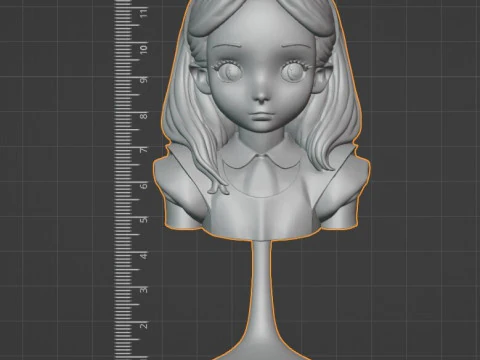This screenshot has height=360, width=480.
Task: Click the ruler mark labeled 5
Action: [x=144, y=220]
